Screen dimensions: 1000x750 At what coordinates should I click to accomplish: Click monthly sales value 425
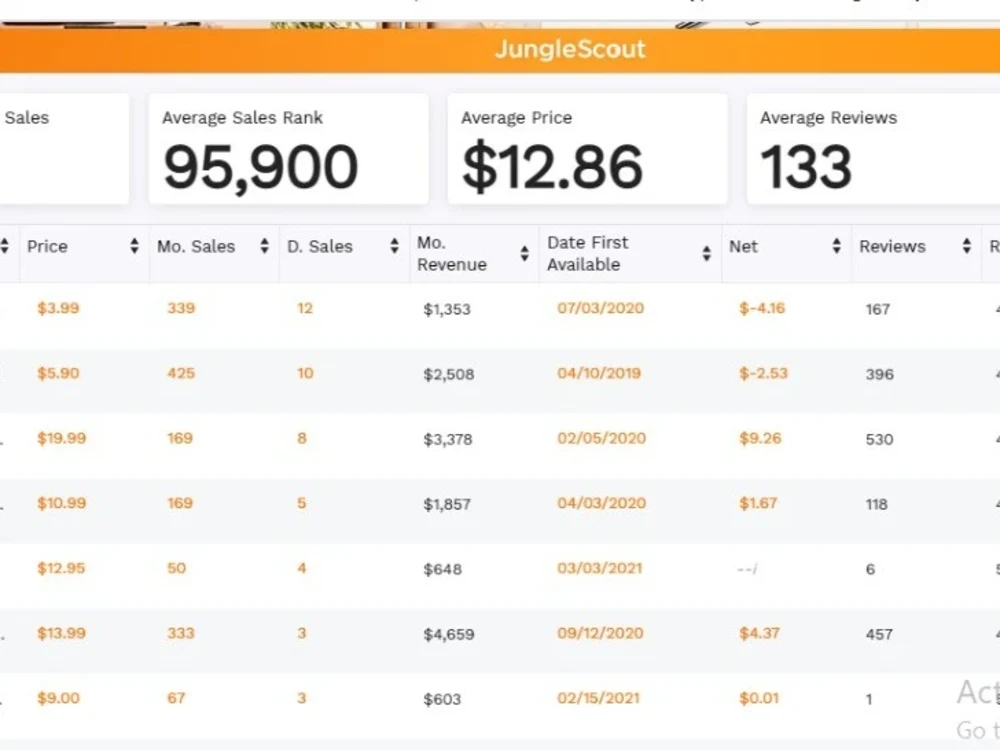[181, 373]
